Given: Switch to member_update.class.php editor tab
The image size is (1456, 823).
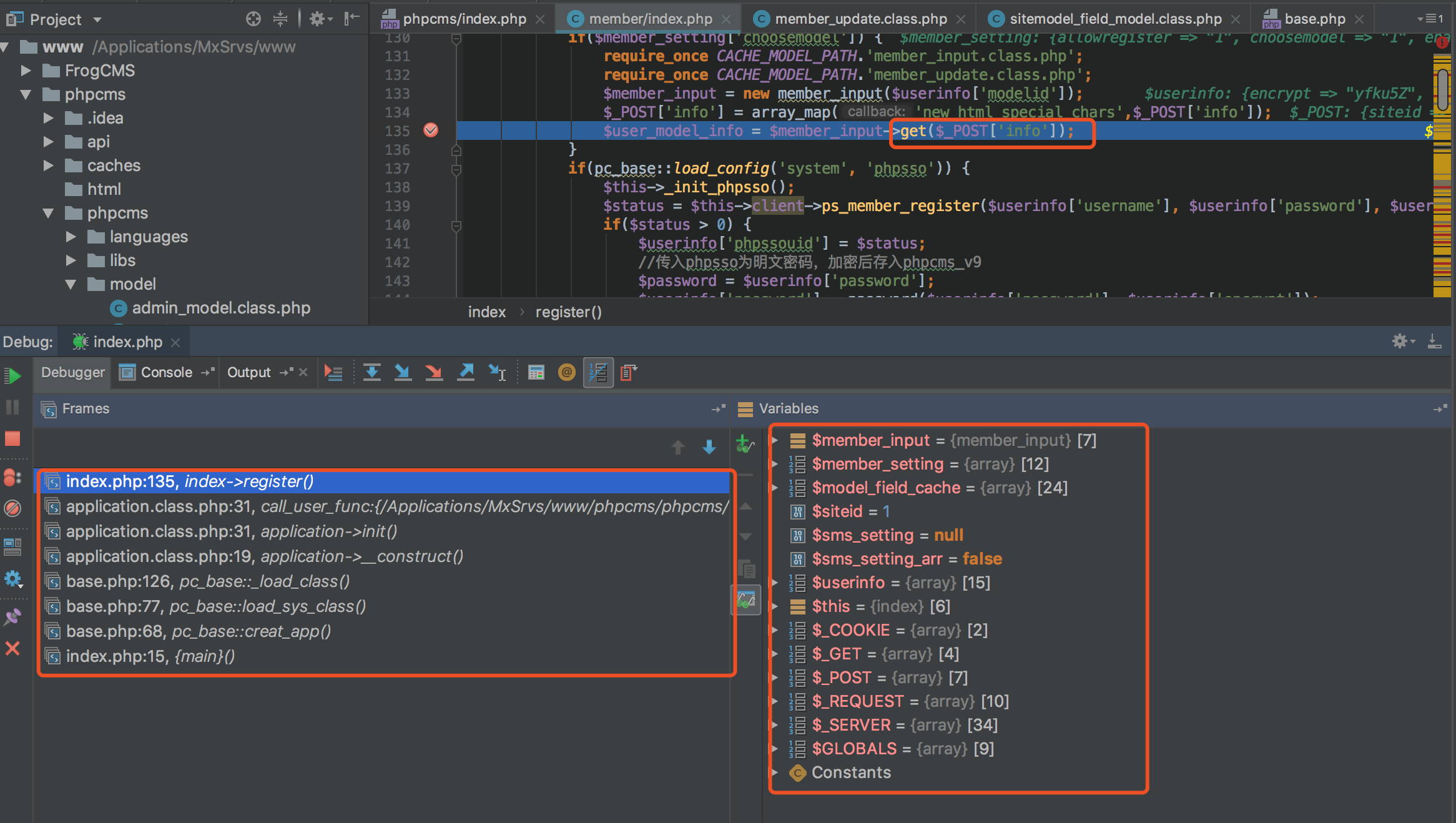Looking at the screenshot, I should tap(860, 19).
